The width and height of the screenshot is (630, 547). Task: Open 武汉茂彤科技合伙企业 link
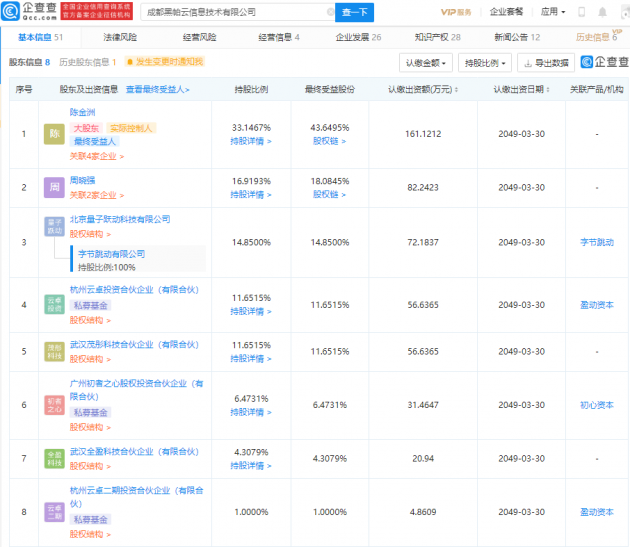pyautogui.click(x=135, y=344)
